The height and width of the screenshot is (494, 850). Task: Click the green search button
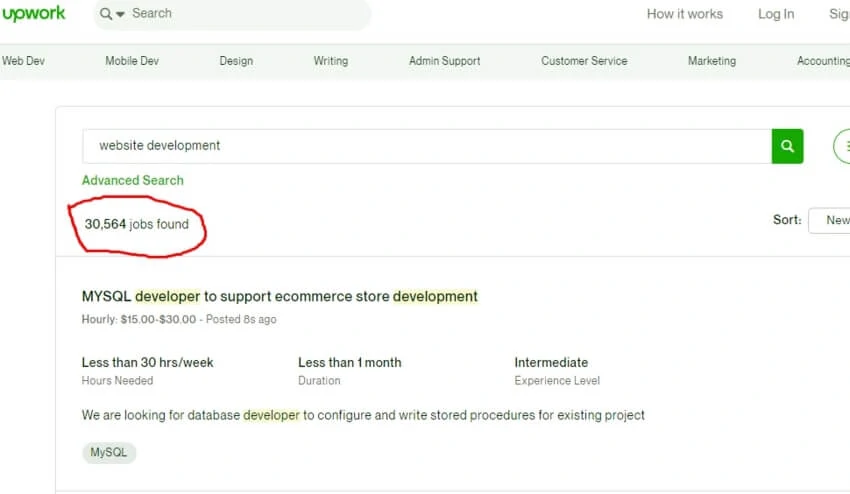[x=787, y=146]
